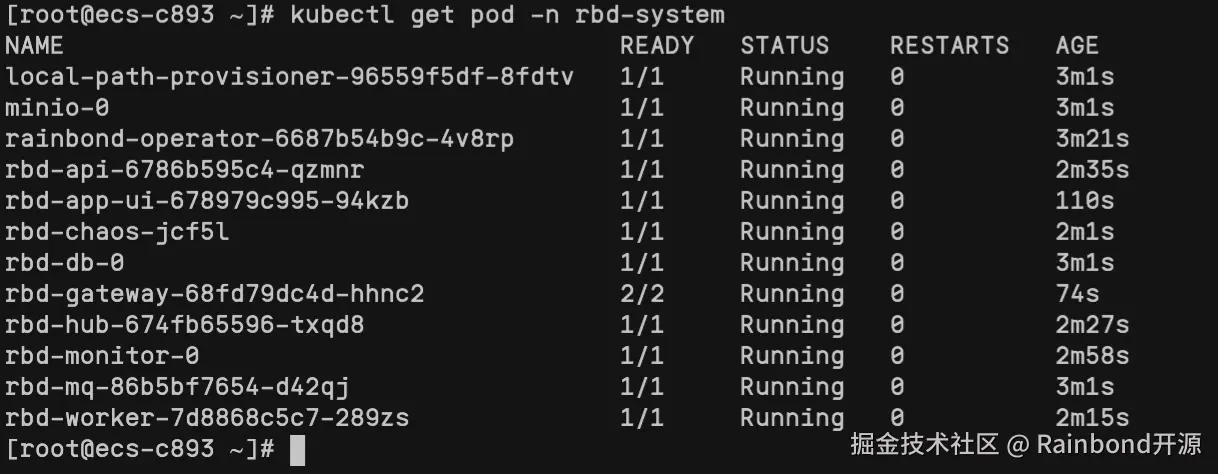
Task: Click the terminal cursor block at the prompt
Action: click(297, 450)
